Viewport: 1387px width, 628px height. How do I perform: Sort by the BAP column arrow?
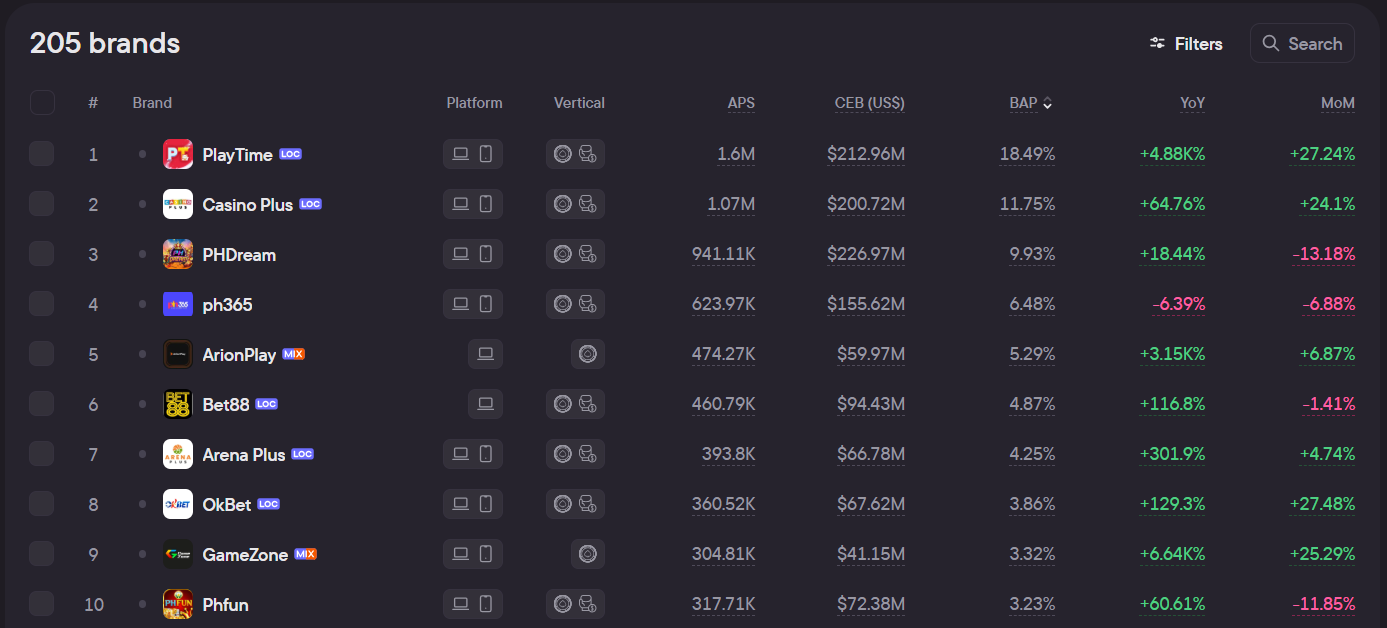(x=1047, y=103)
